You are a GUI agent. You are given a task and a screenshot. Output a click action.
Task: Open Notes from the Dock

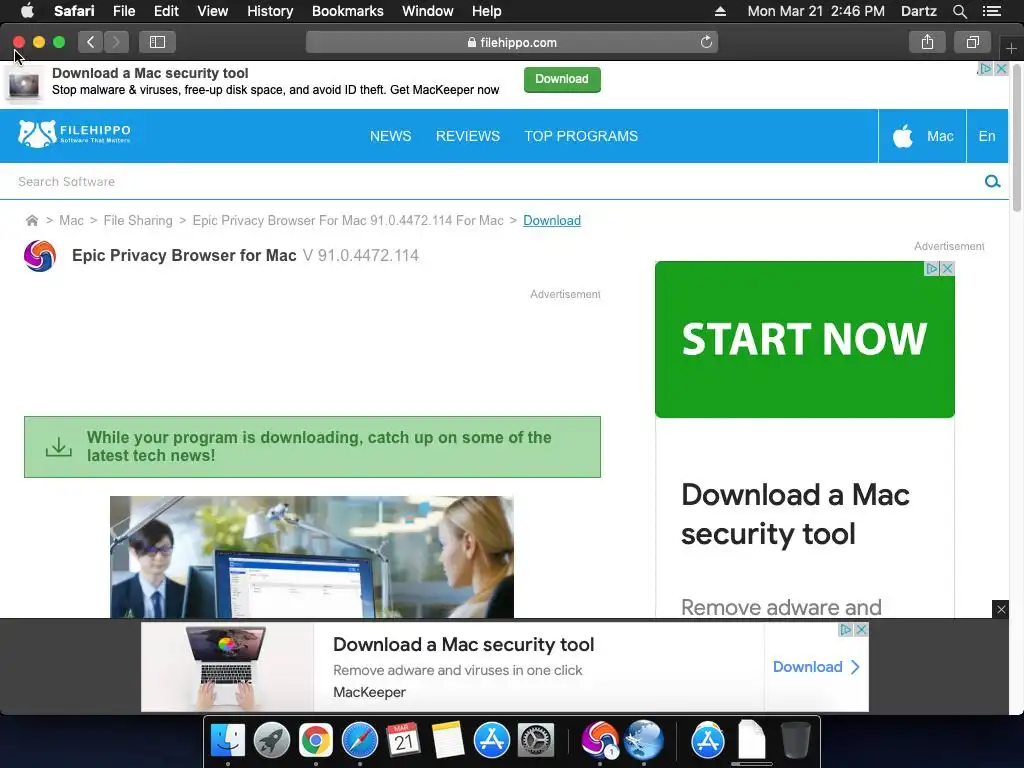tap(447, 741)
